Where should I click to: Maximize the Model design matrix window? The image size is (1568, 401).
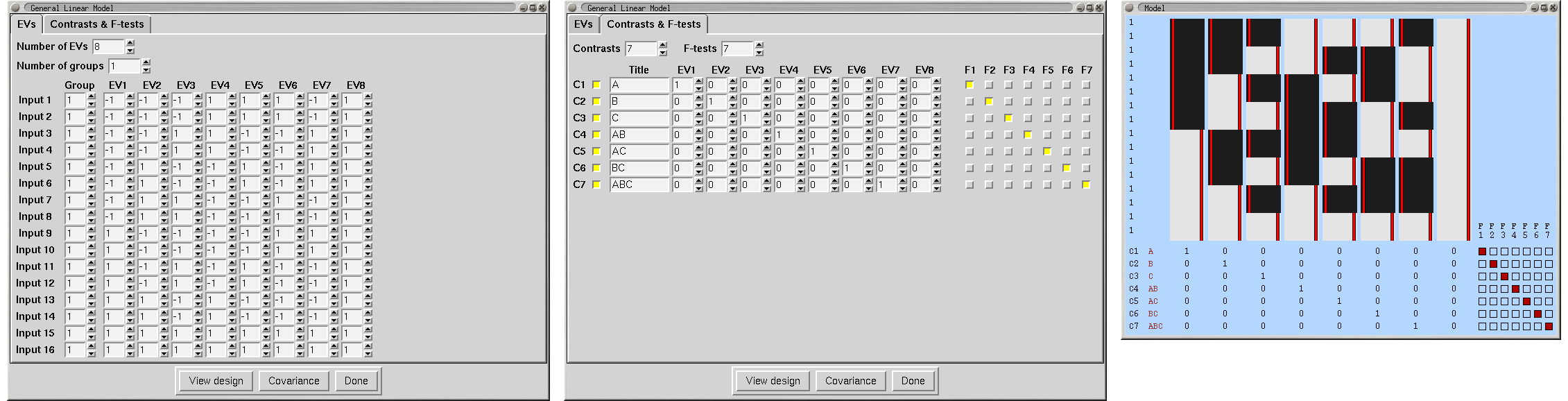[1544, 8]
